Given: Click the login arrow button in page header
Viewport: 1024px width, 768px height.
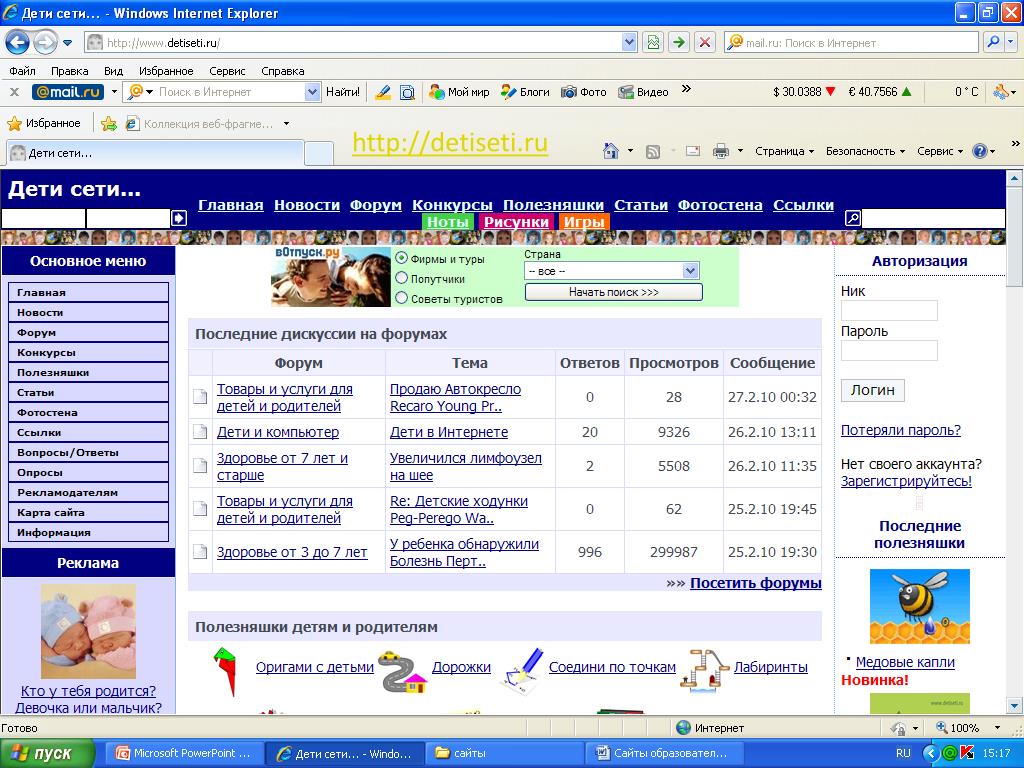Looking at the screenshot, I should (179, 218).
